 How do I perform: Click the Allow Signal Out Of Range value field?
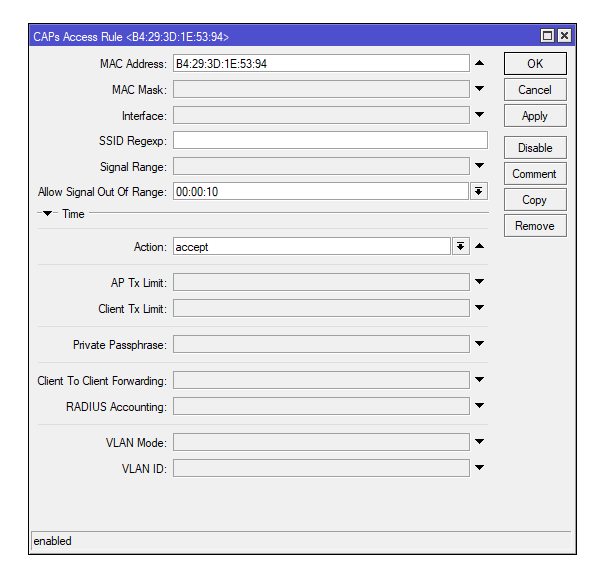coord(321,191)
